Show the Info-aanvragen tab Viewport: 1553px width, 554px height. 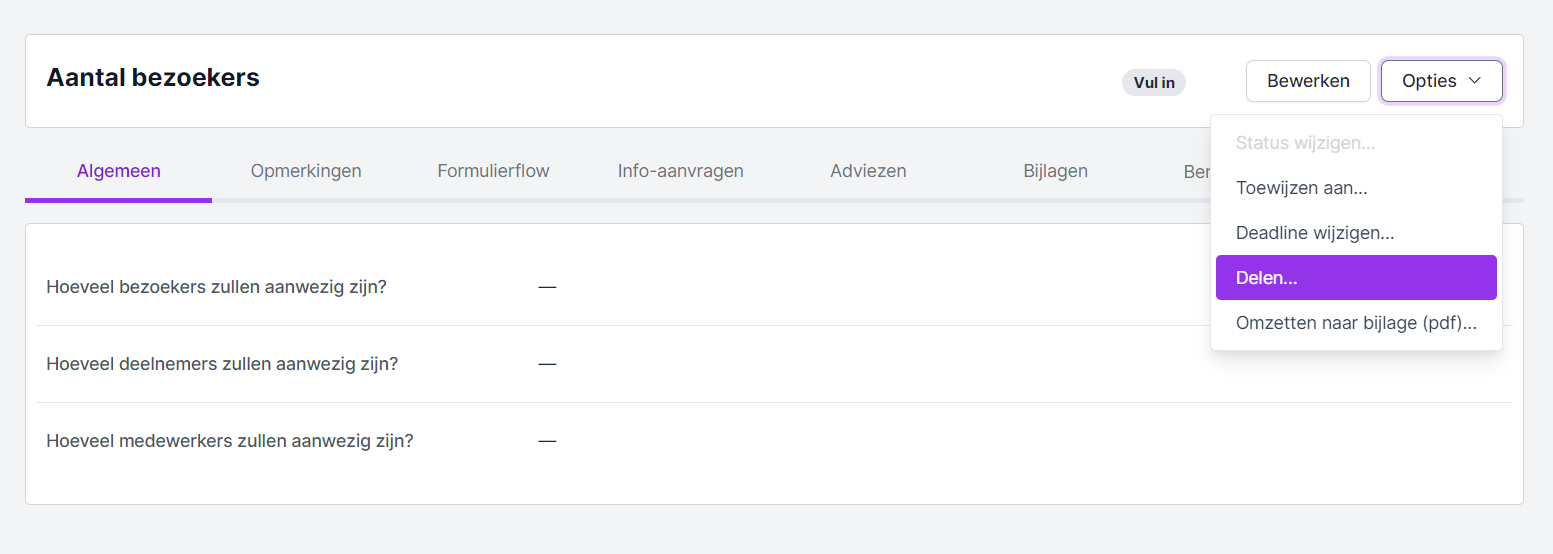click(x=680, y=171)
